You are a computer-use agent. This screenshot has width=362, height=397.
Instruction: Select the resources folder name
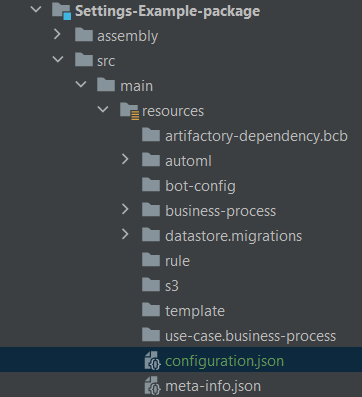click(x=173, y=111)
